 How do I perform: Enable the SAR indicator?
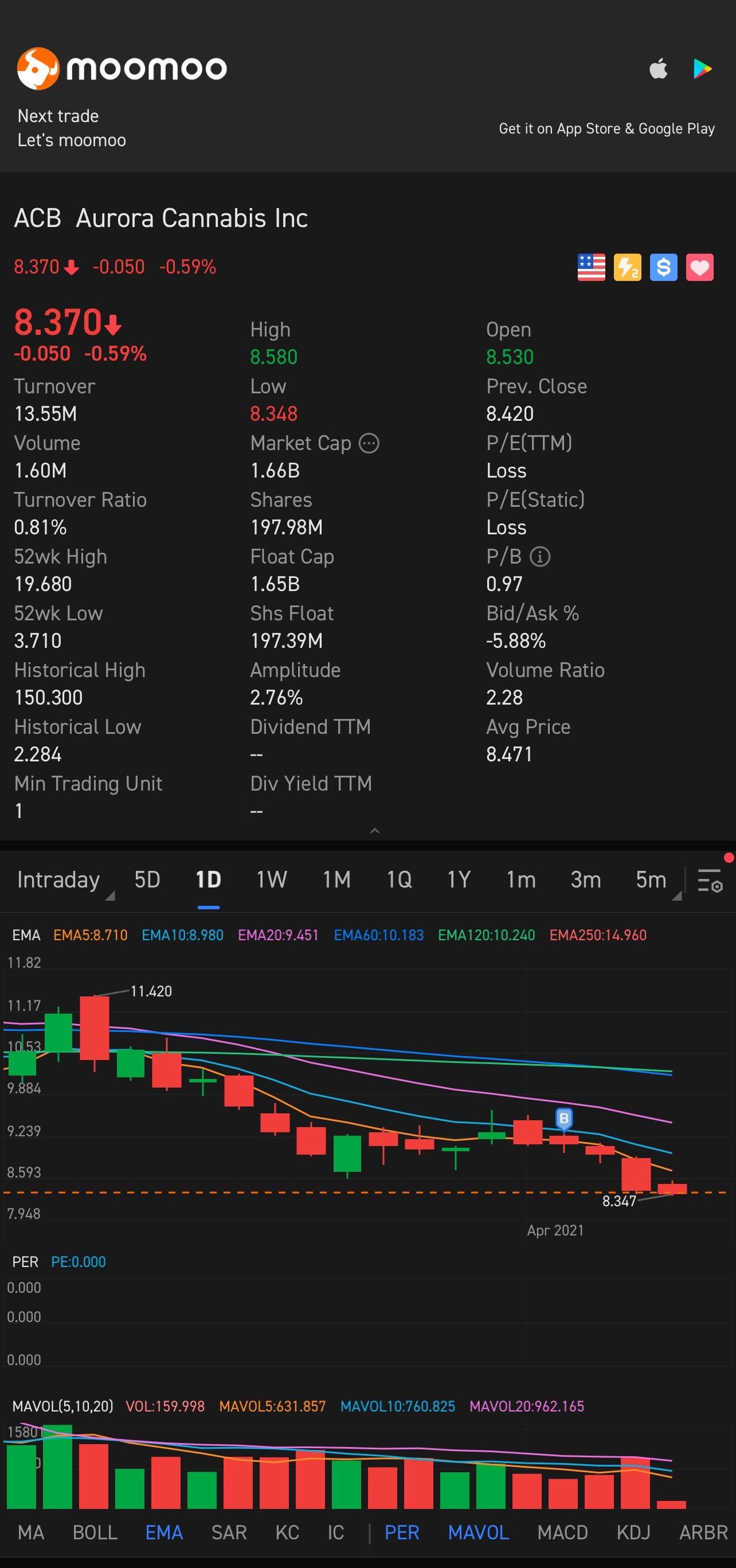[x=229, y=1532]
